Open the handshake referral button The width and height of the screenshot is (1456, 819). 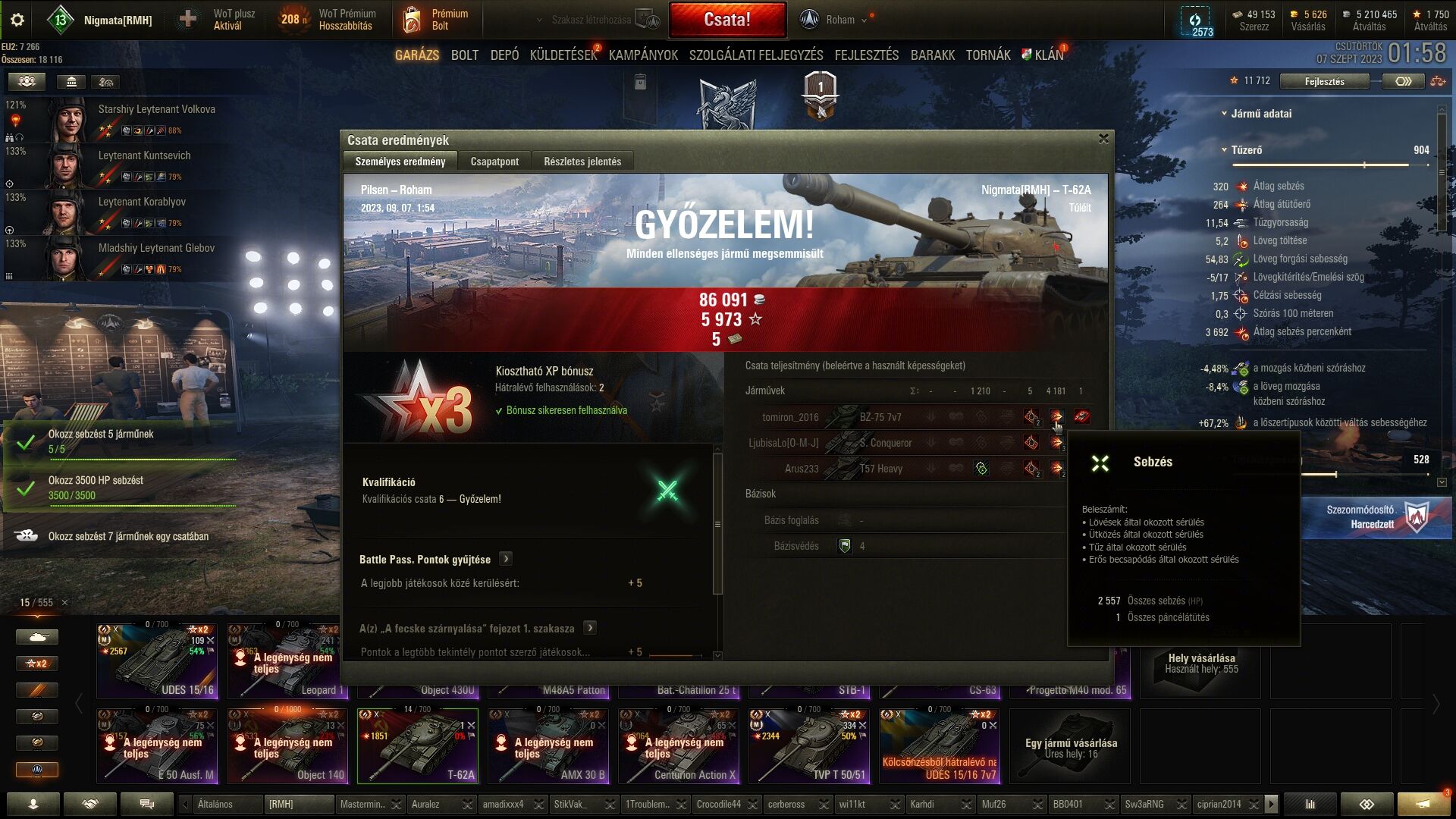[90, 804]
